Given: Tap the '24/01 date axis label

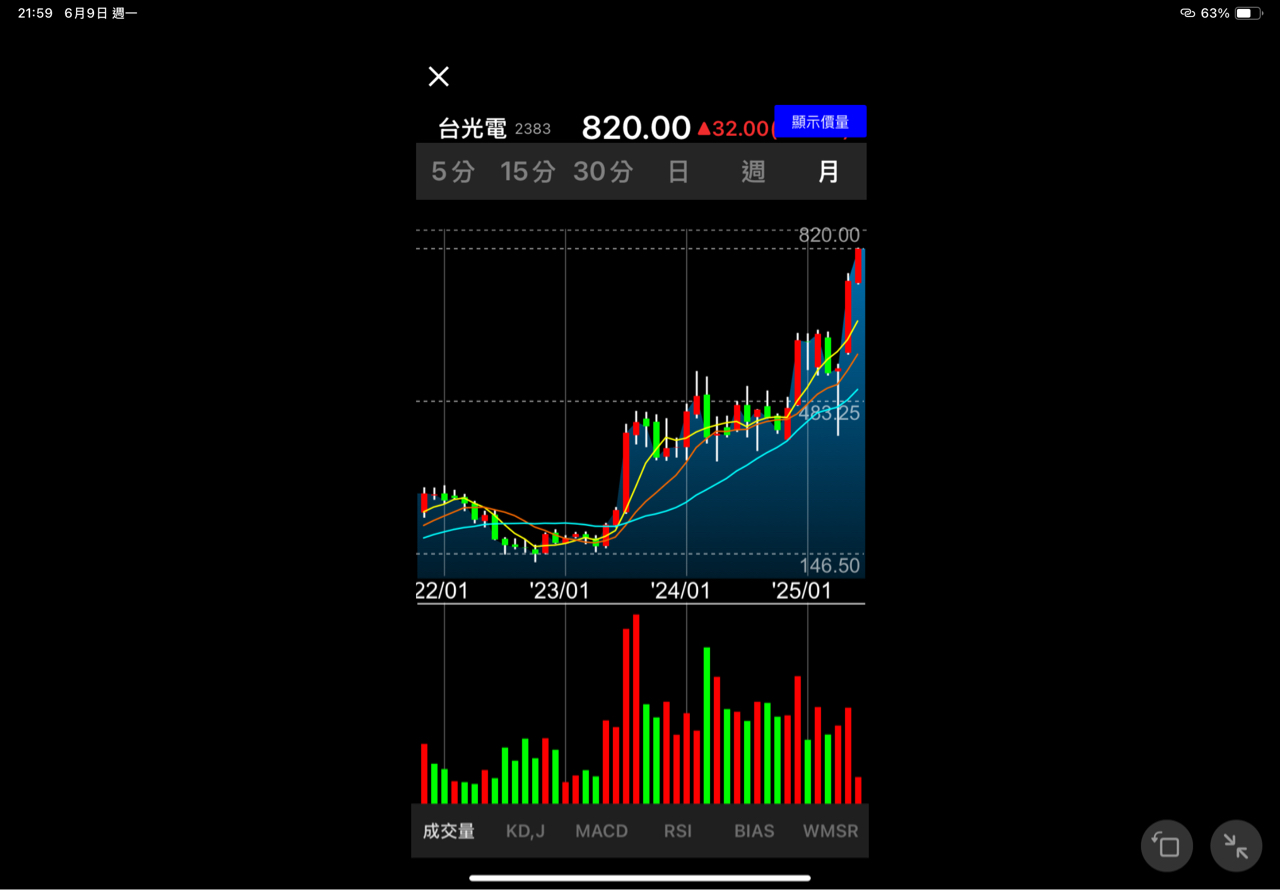Looking at the screenshot, I should (x=680, y=590).
